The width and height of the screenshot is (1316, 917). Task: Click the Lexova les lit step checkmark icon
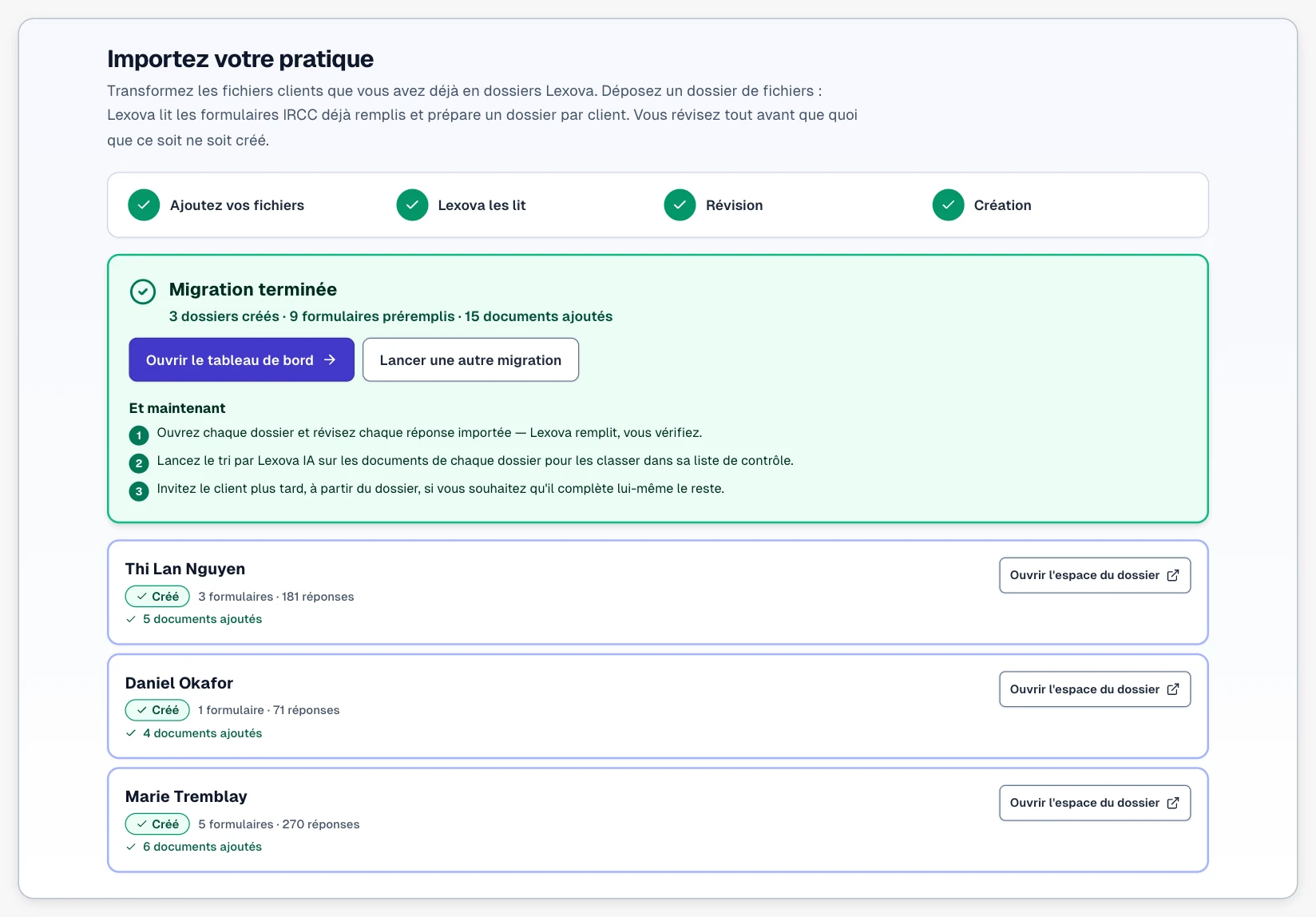point(412,205)
